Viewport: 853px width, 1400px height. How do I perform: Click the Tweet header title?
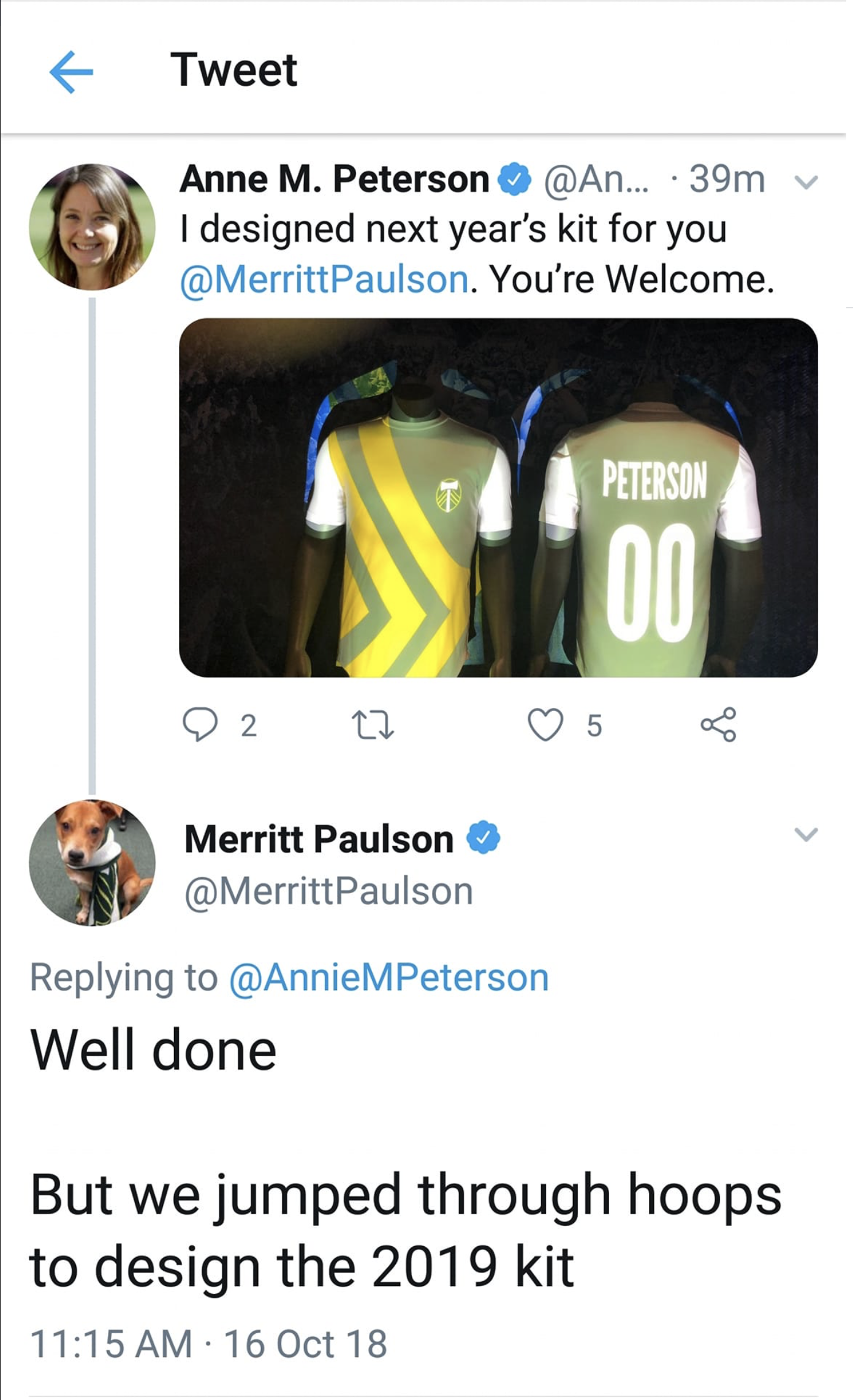point(233,70)
